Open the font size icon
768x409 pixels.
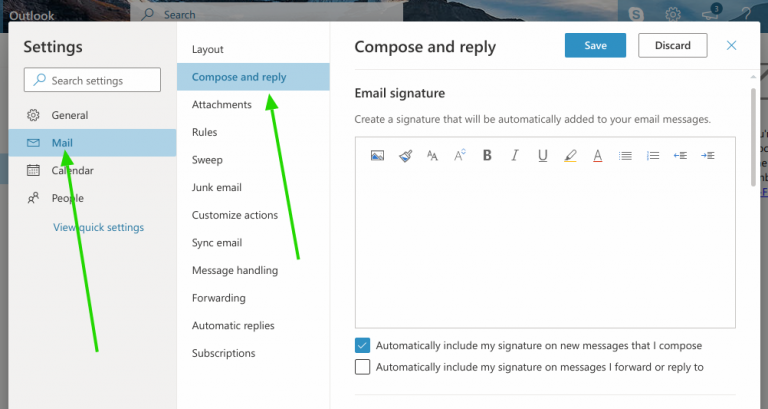tap(432, 156)
